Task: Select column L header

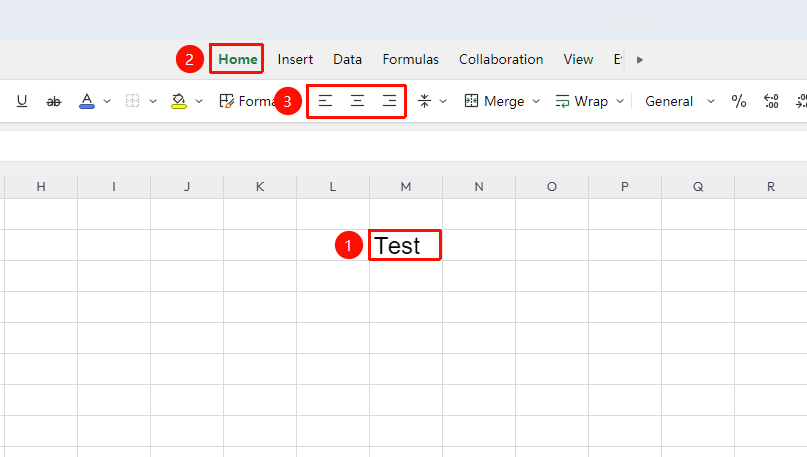Action: (333, 186)
